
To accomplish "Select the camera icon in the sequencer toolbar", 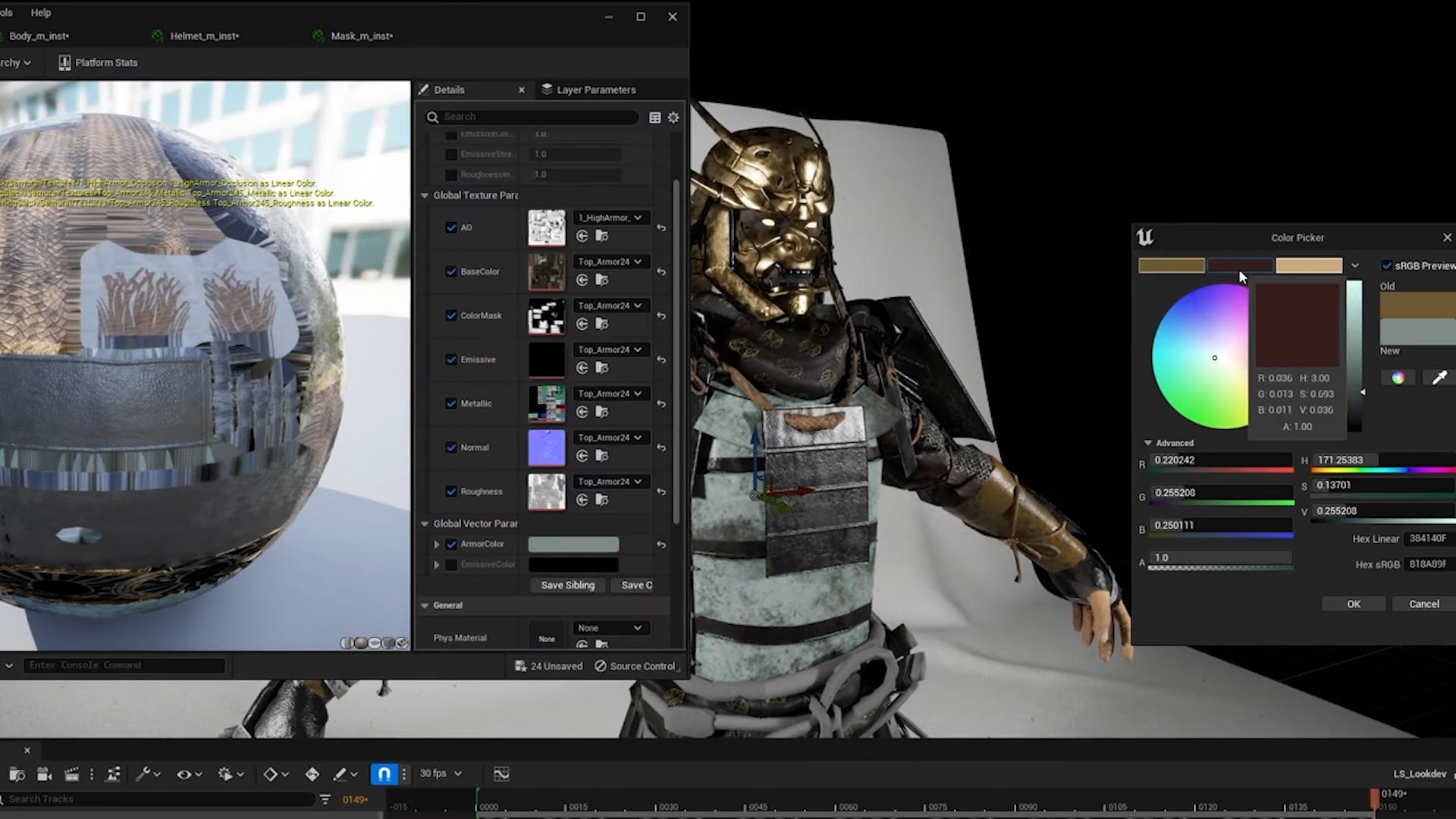I will click(44, 773).
